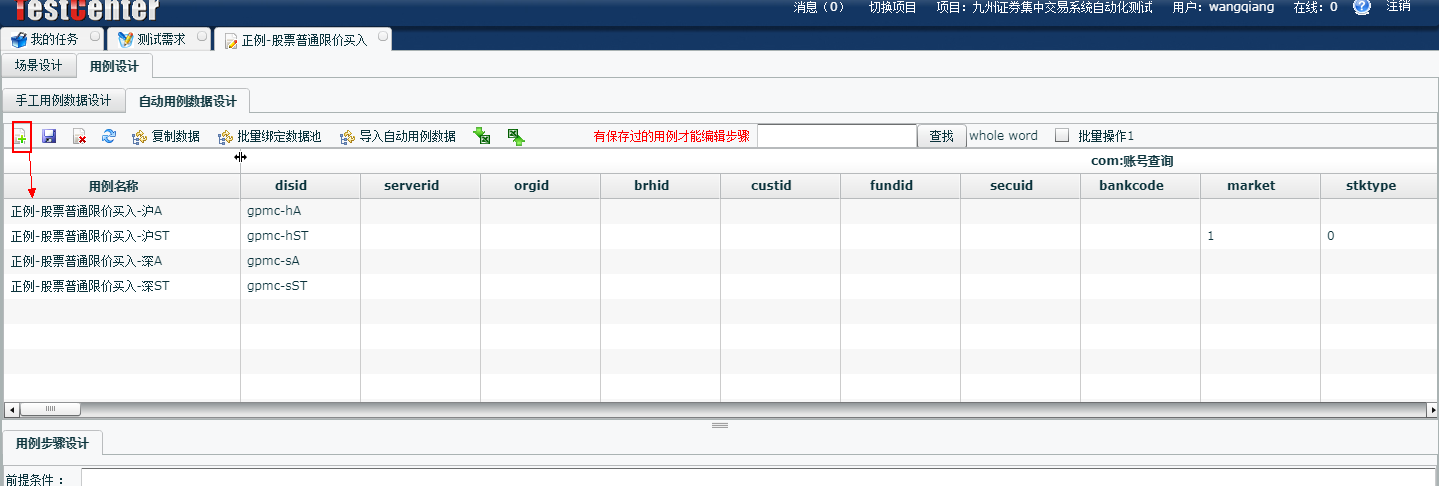Click the green down-arrow import icon
Viewport: 1439px width, 486px height.
click(482, 136)
